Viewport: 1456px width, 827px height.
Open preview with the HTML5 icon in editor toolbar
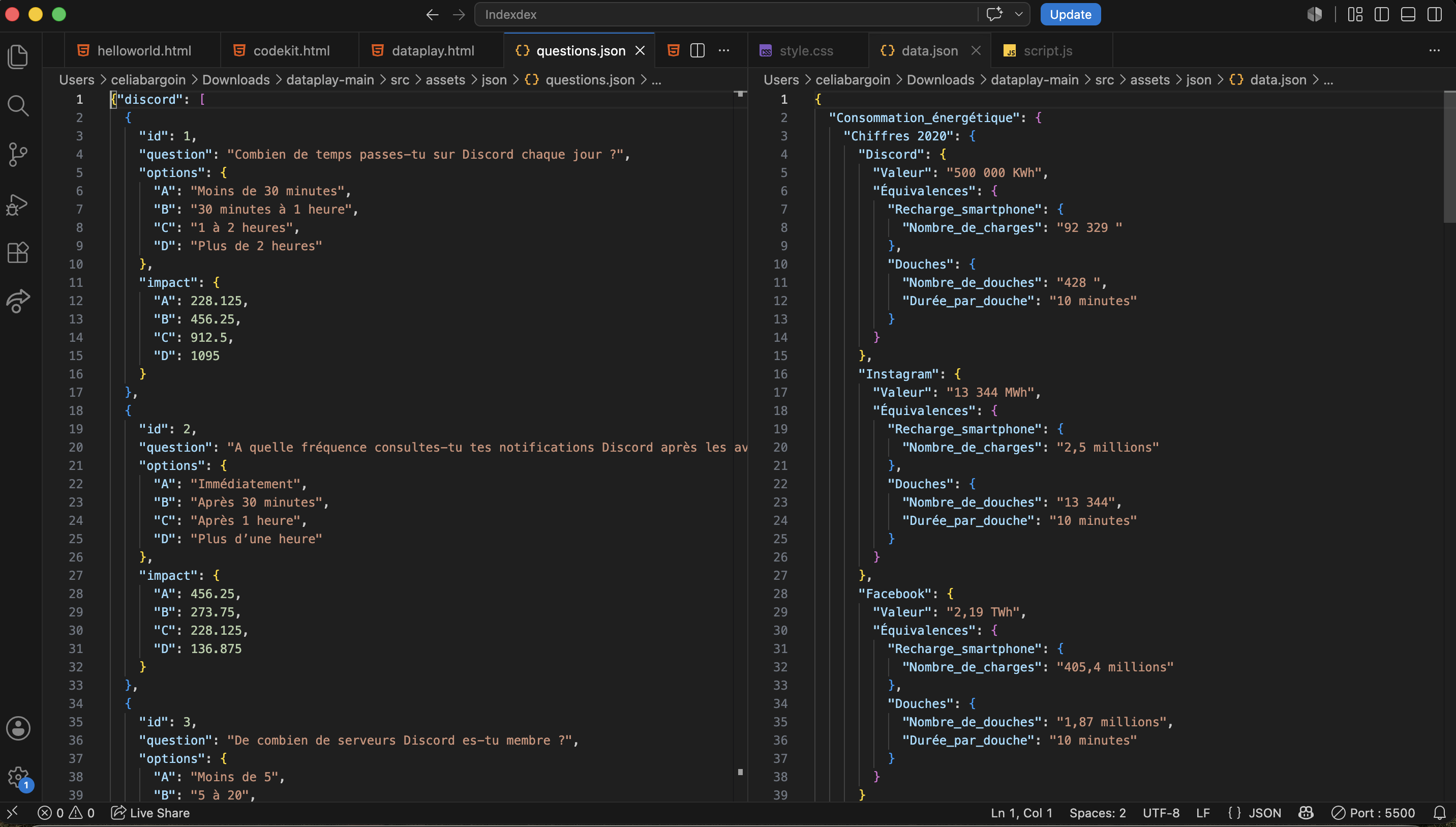click(x=673, y=50)
